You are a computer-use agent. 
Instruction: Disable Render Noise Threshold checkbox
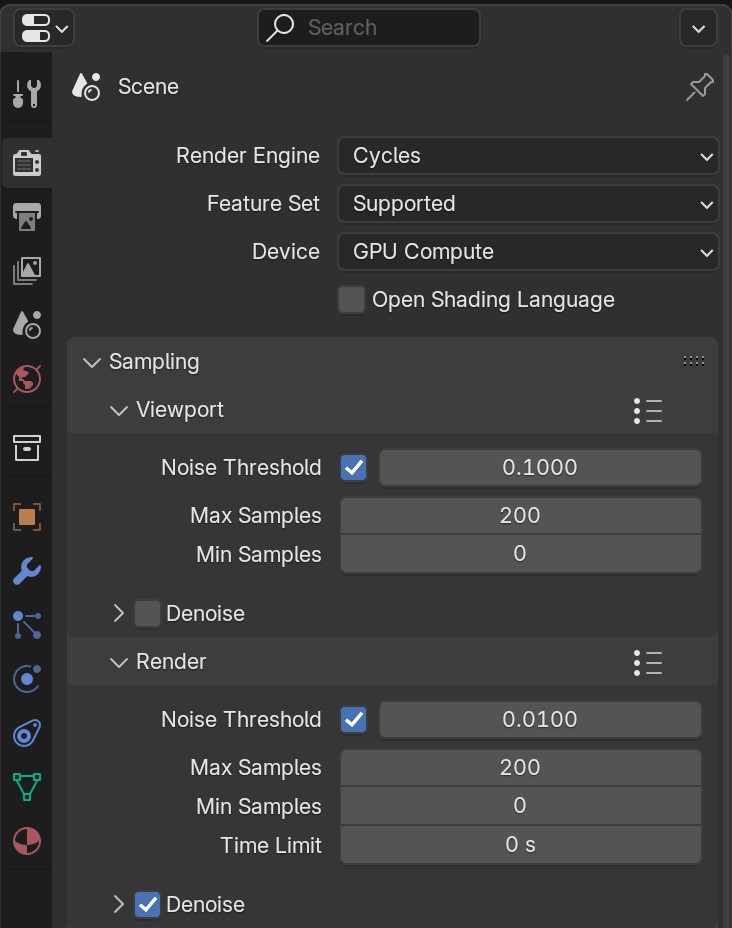(353, 720)
